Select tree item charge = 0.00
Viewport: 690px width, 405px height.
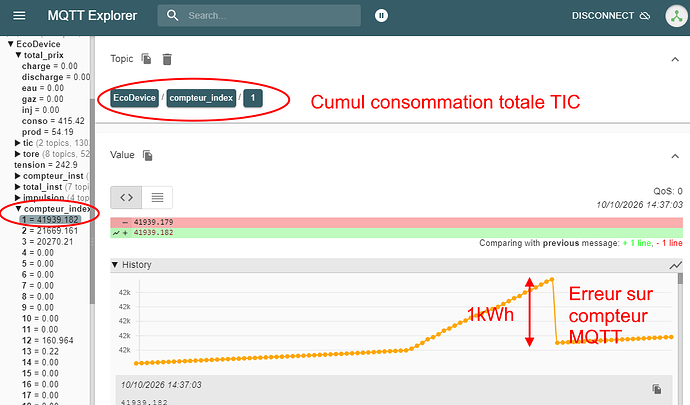point(50,66)
